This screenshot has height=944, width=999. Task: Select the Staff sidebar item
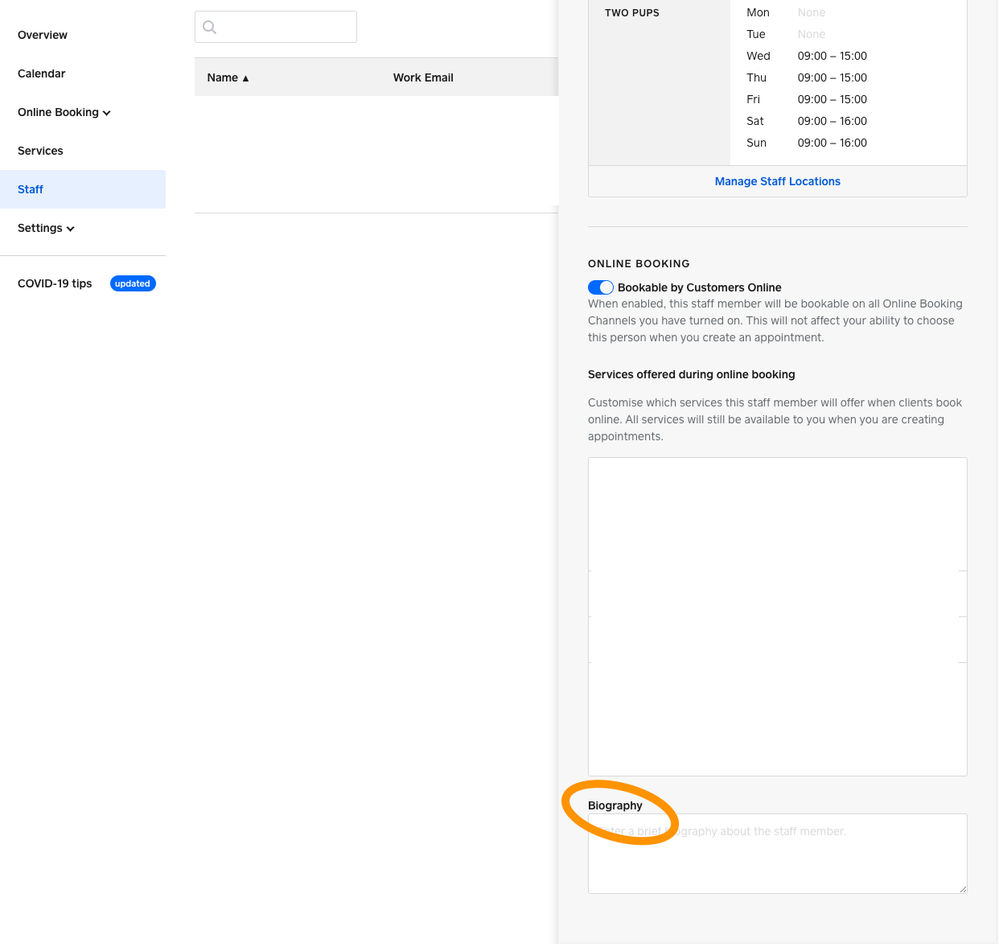click(x=30, y=190)
